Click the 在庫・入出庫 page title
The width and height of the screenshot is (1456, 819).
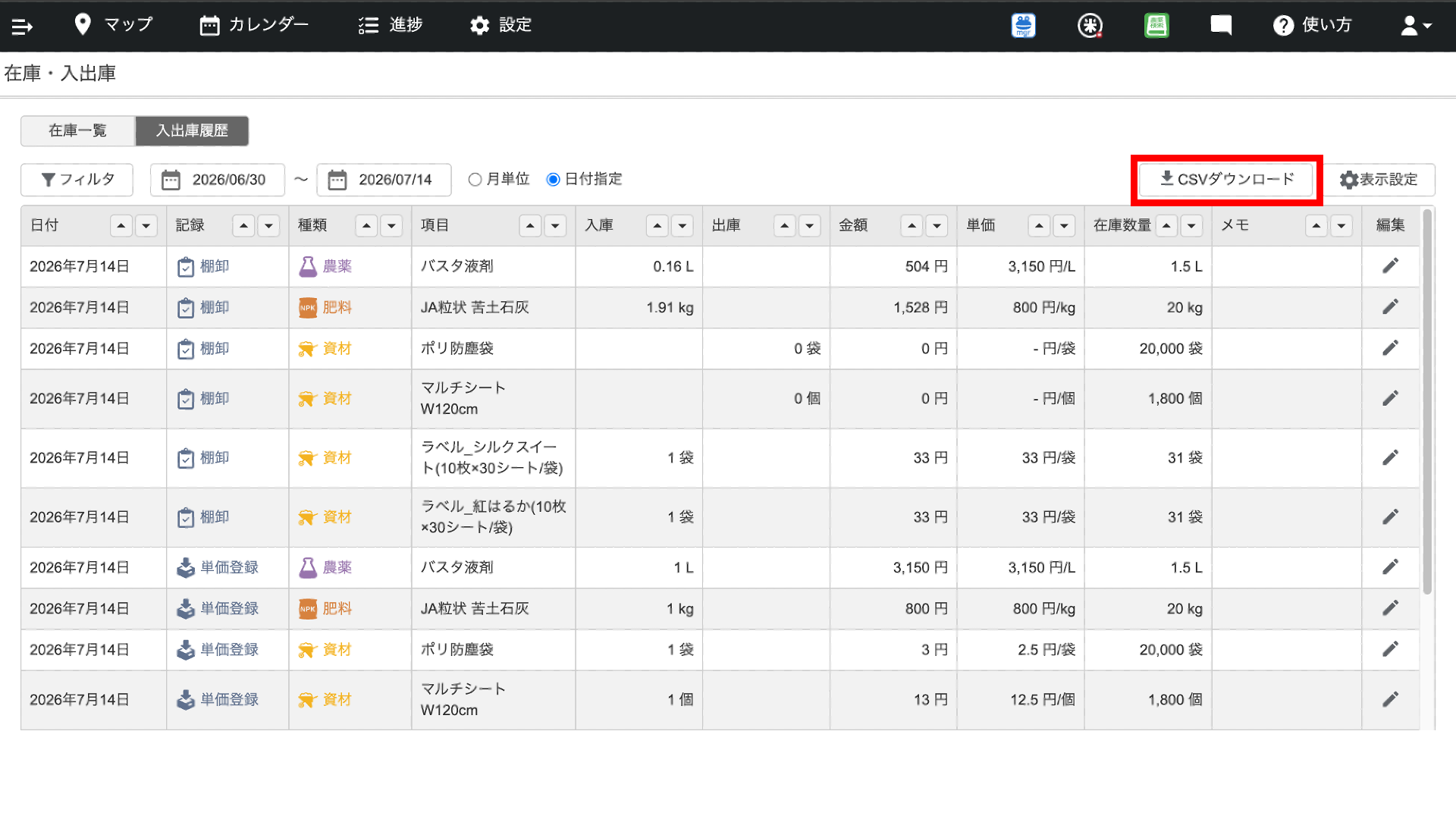point(60,74)
